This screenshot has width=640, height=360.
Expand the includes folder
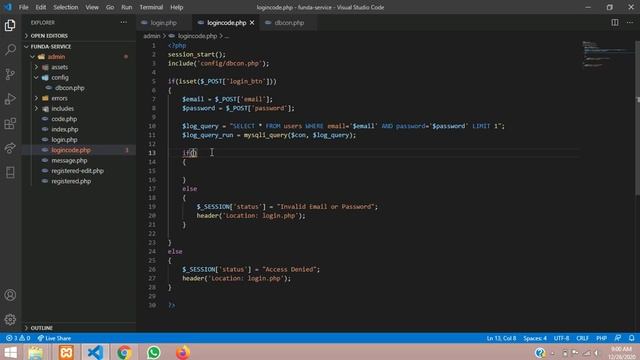pyautogui.click(x=62, y=109)
